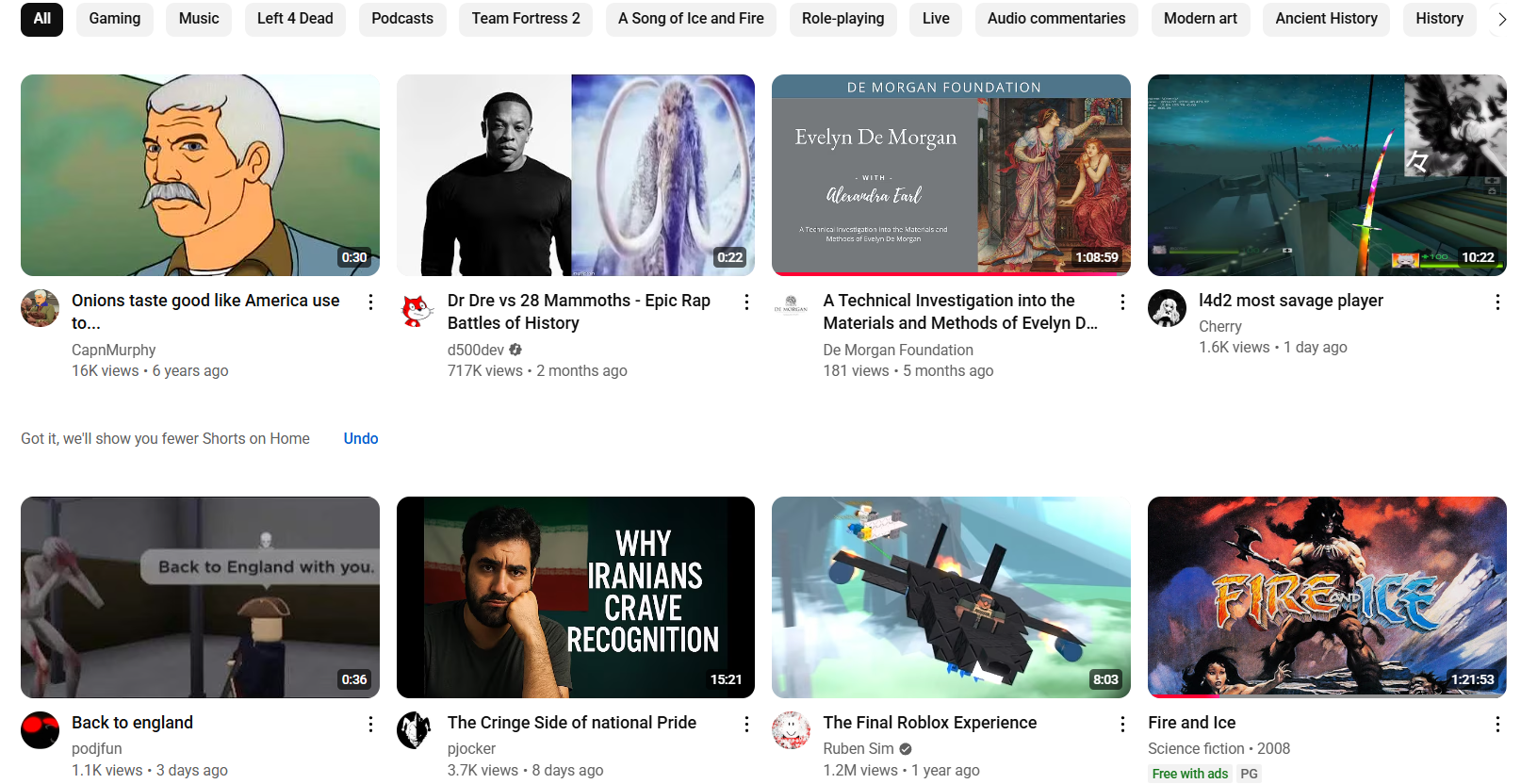Click the PG rating badge
1521x784 pixels.
point(1249,775)
